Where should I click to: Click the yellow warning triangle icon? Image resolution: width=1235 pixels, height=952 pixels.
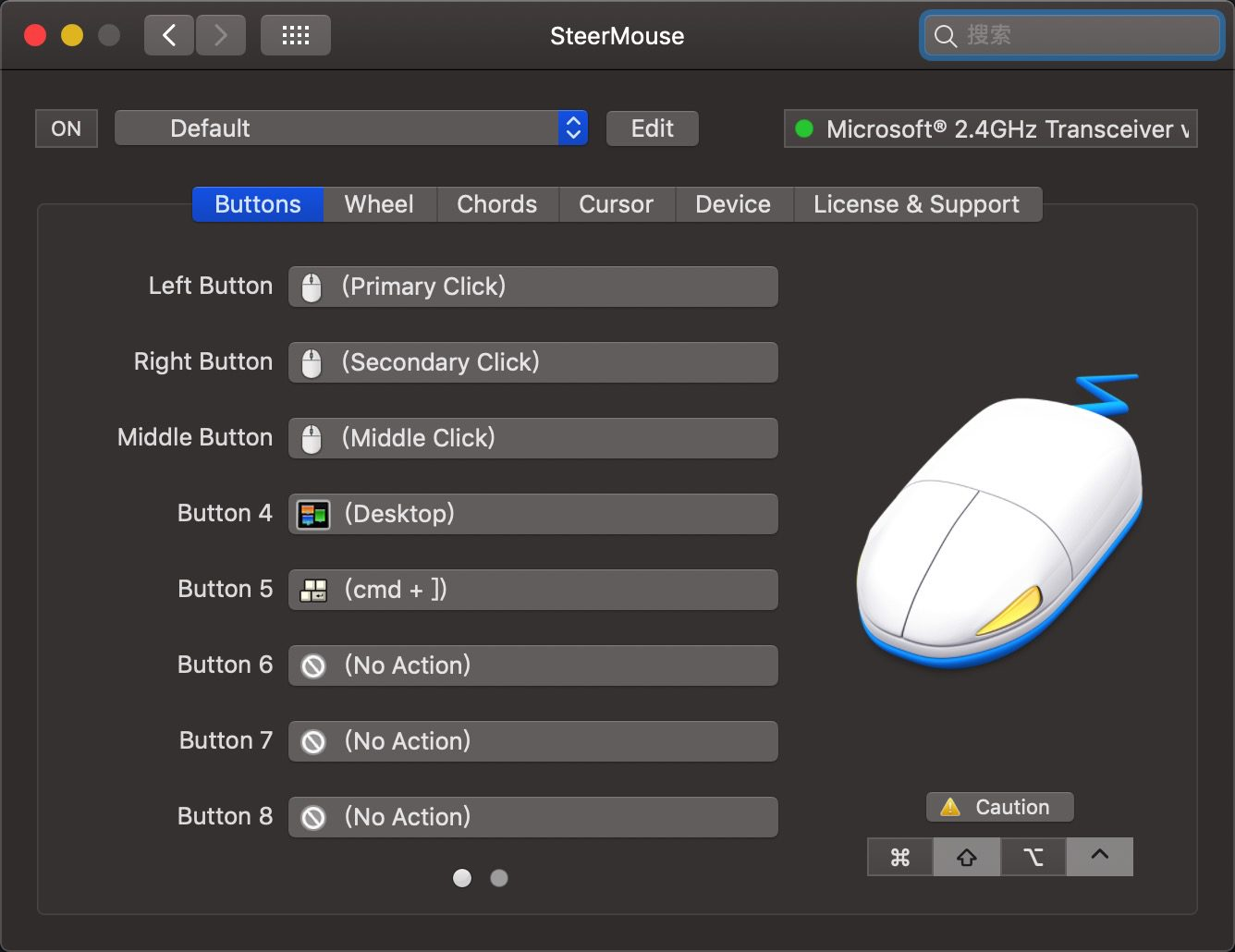click(x=950, y=807)
